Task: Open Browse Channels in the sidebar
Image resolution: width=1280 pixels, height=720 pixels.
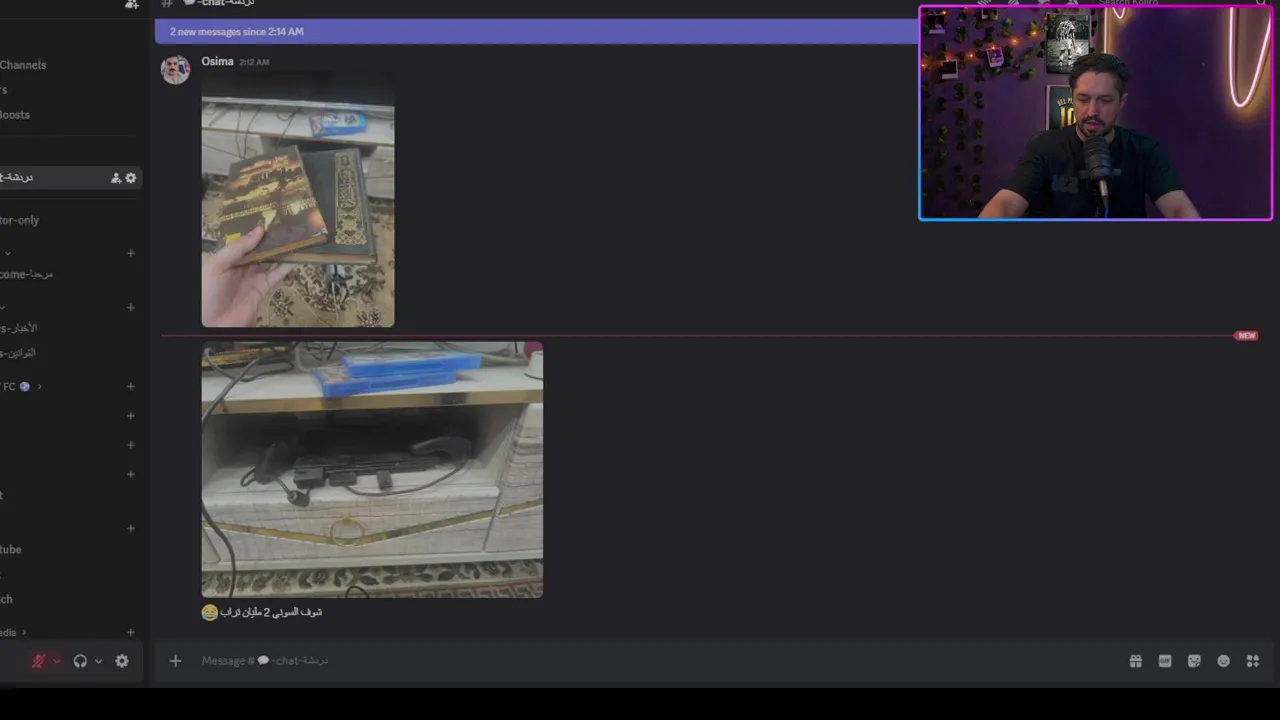Action: (23, 65)
